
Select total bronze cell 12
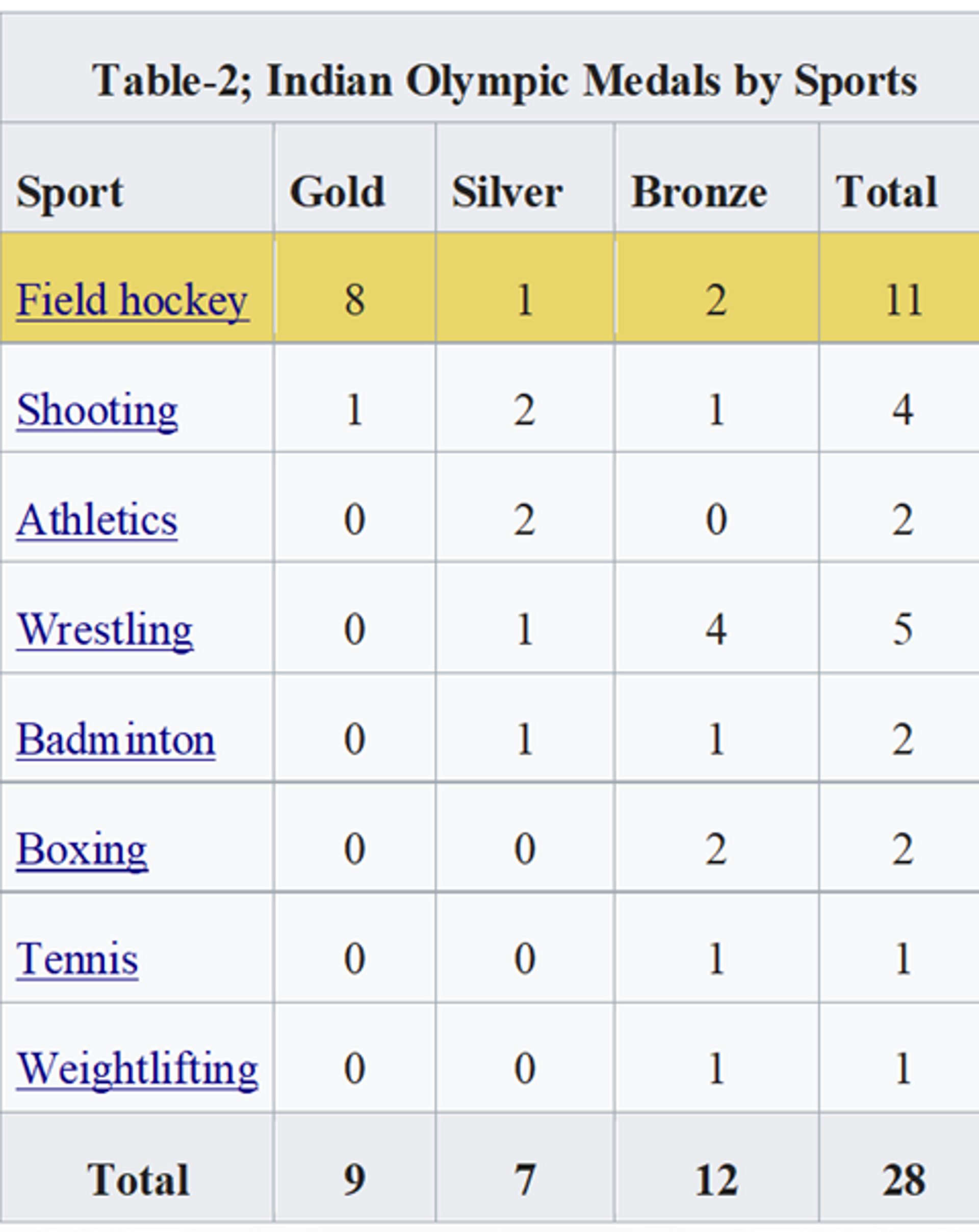(716, 1179)
